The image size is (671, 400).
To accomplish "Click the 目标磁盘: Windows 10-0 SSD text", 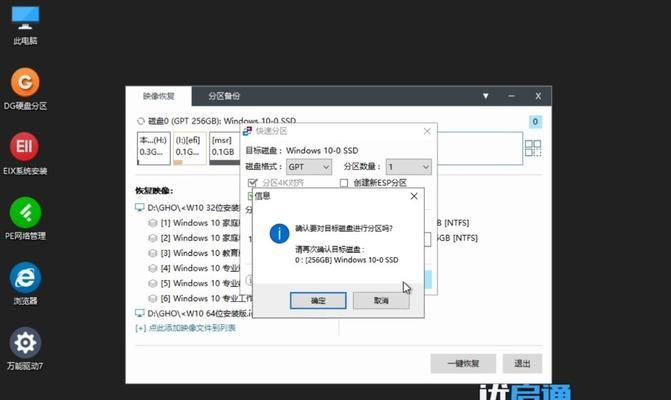I will 302,151.
